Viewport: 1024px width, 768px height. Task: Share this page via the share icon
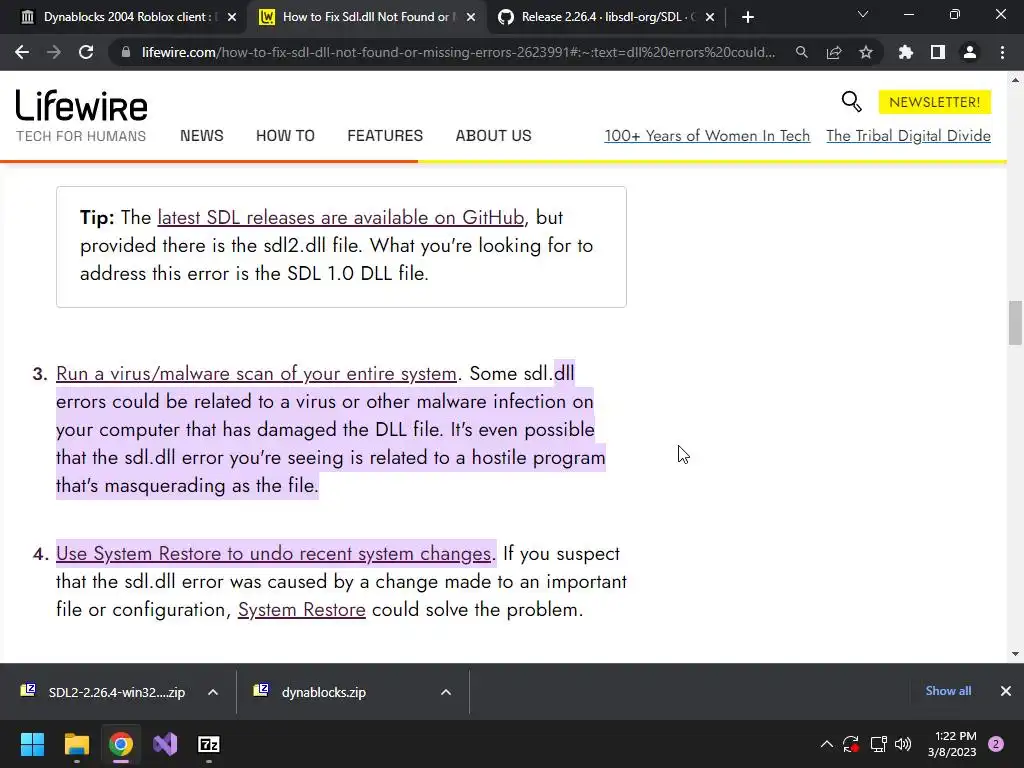point(833,52)
